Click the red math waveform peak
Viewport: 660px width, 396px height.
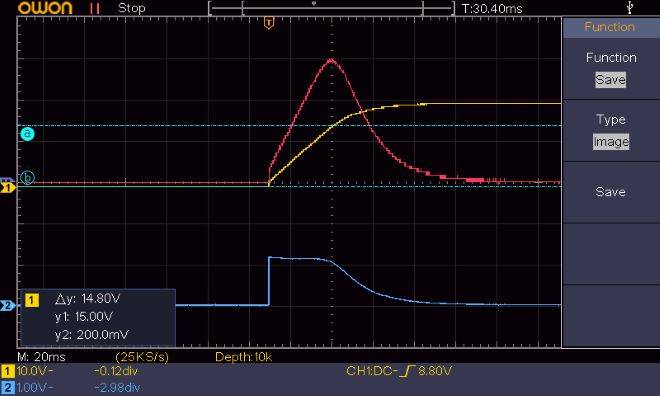(331, 61)
